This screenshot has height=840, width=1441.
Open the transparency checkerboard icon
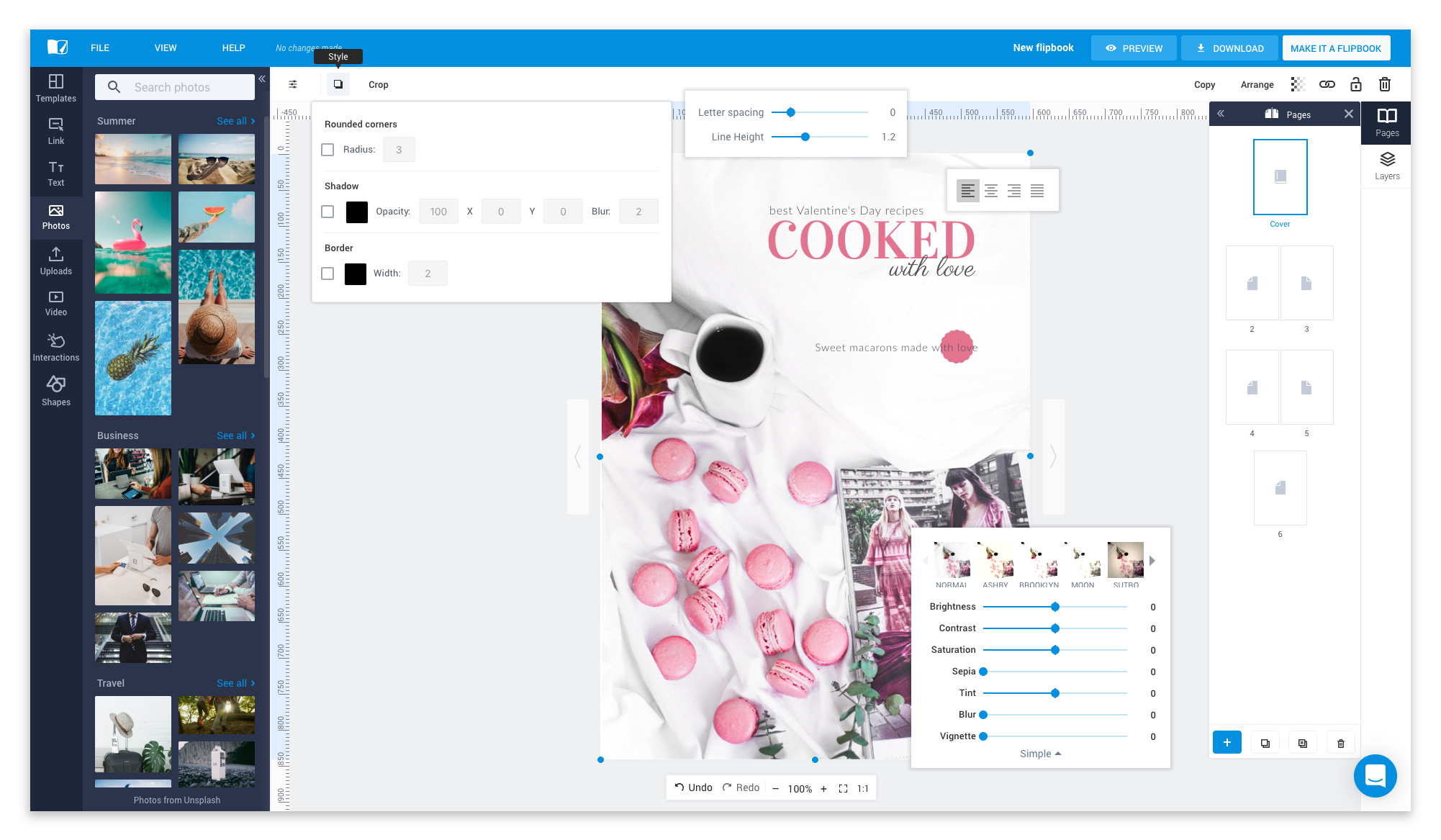pos(1298,84)
